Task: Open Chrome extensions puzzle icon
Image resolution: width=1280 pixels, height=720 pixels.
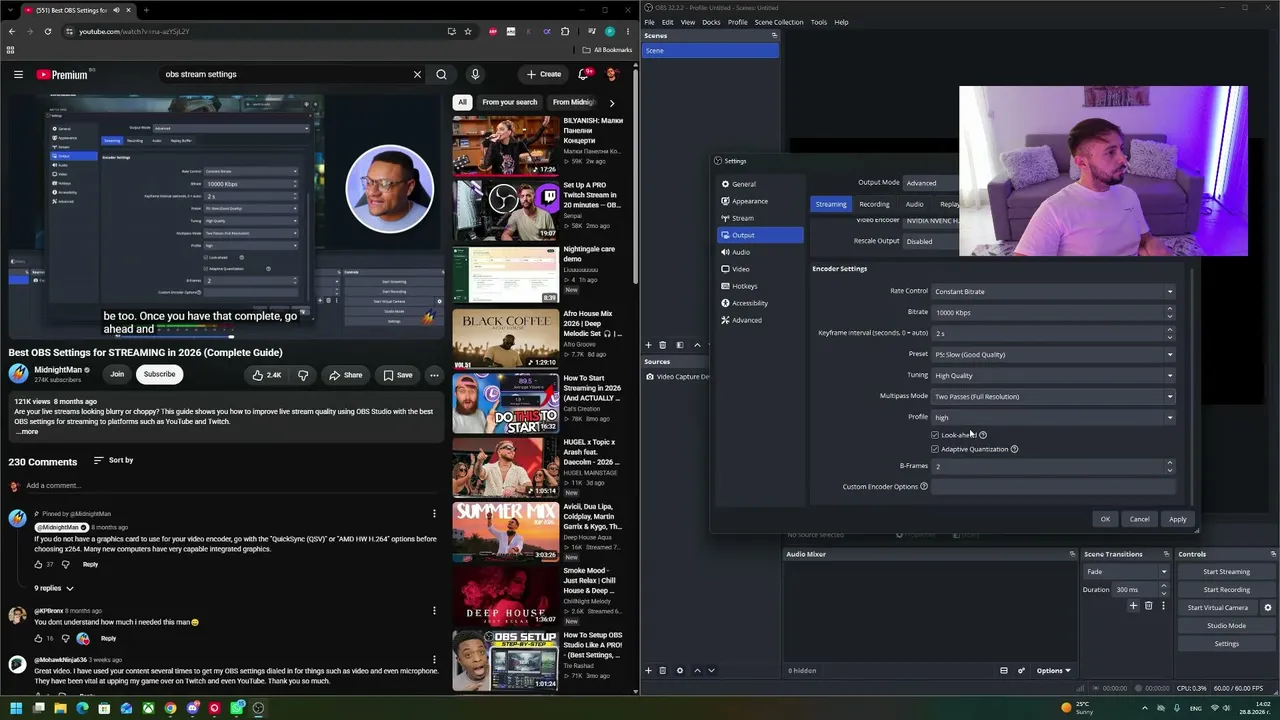Action: tap(565, 31)
